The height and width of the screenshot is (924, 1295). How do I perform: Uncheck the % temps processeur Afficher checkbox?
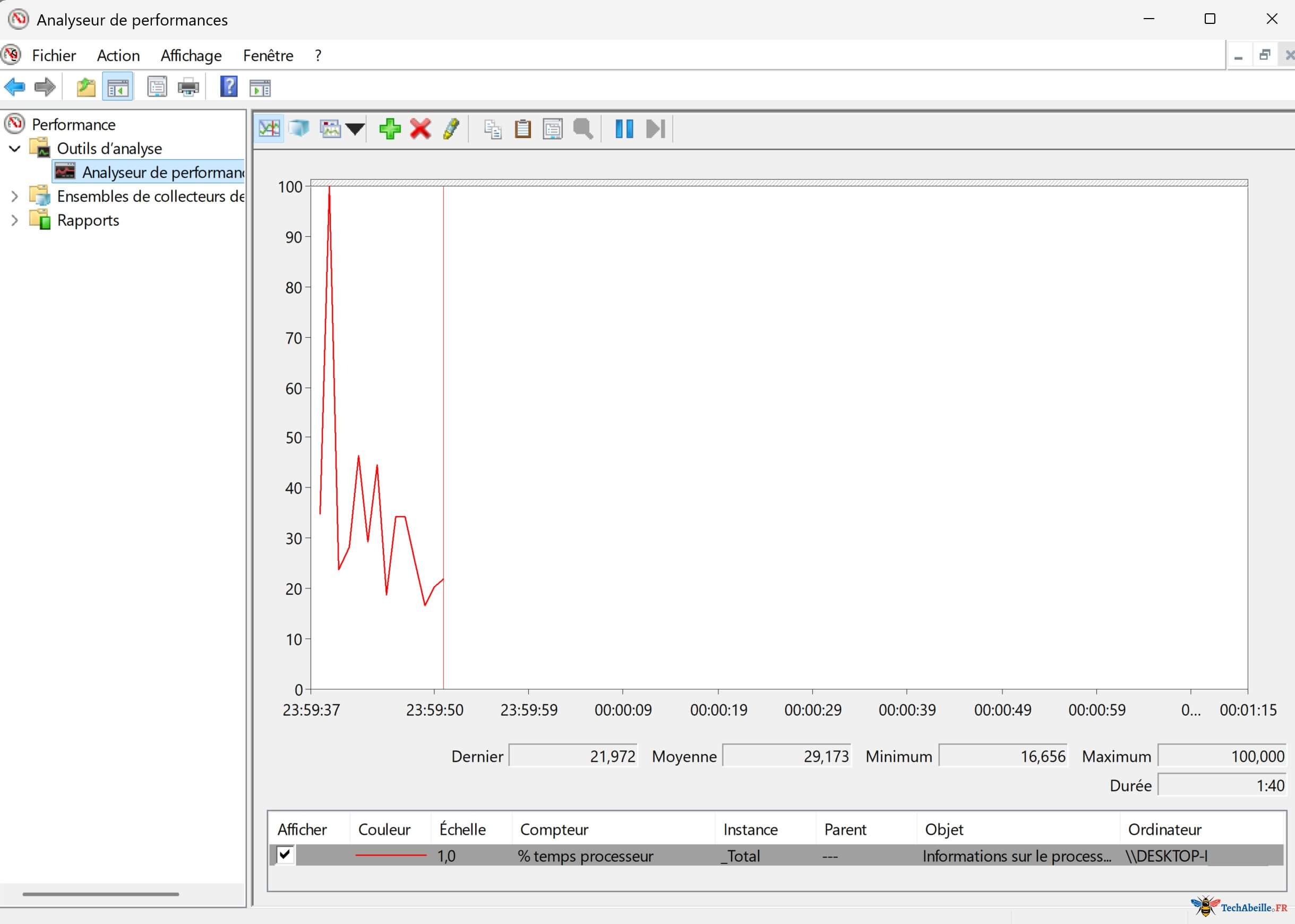285,854
